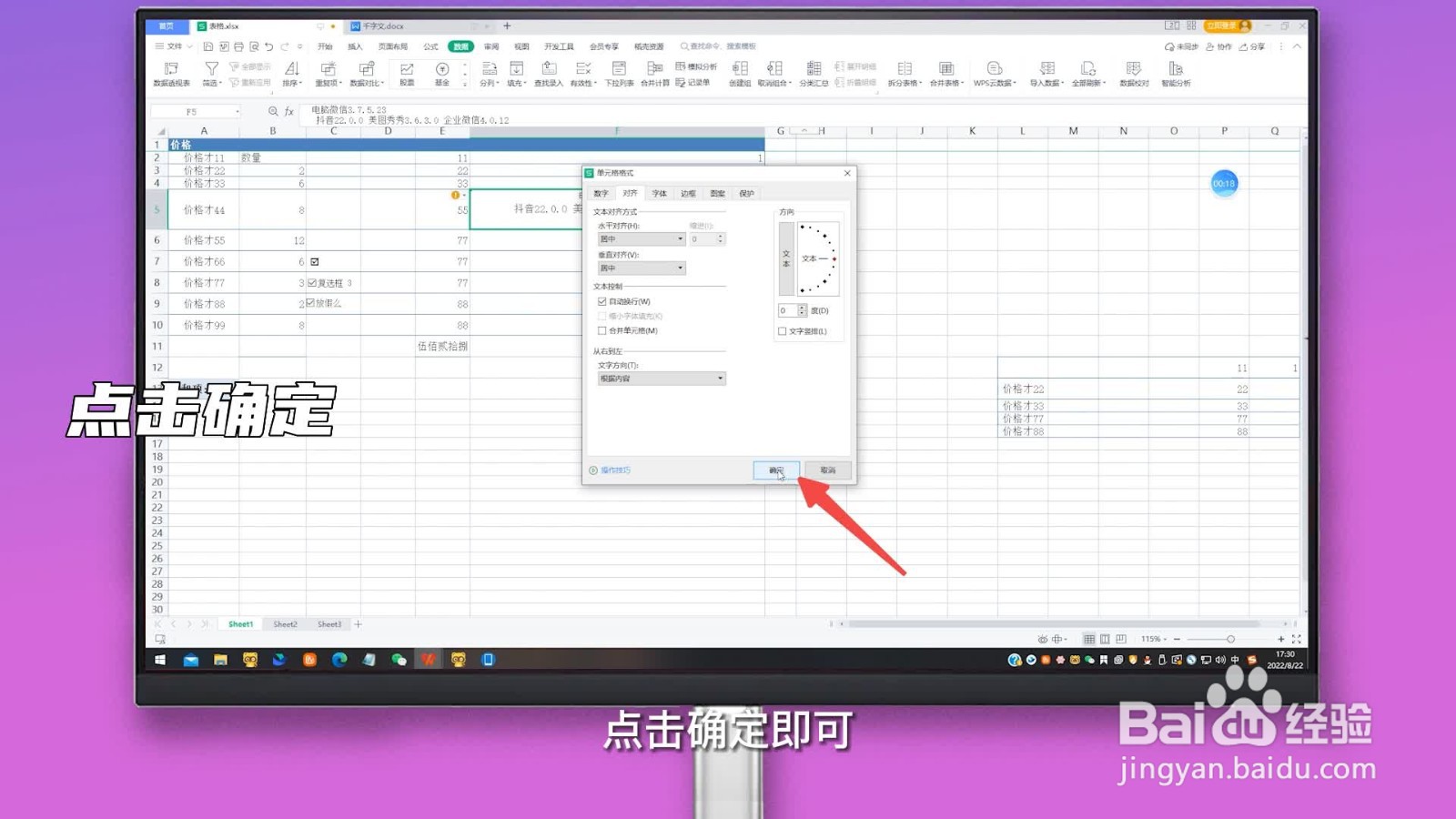Click the 取消组合 ungroup icon

[x=774, y=69]
